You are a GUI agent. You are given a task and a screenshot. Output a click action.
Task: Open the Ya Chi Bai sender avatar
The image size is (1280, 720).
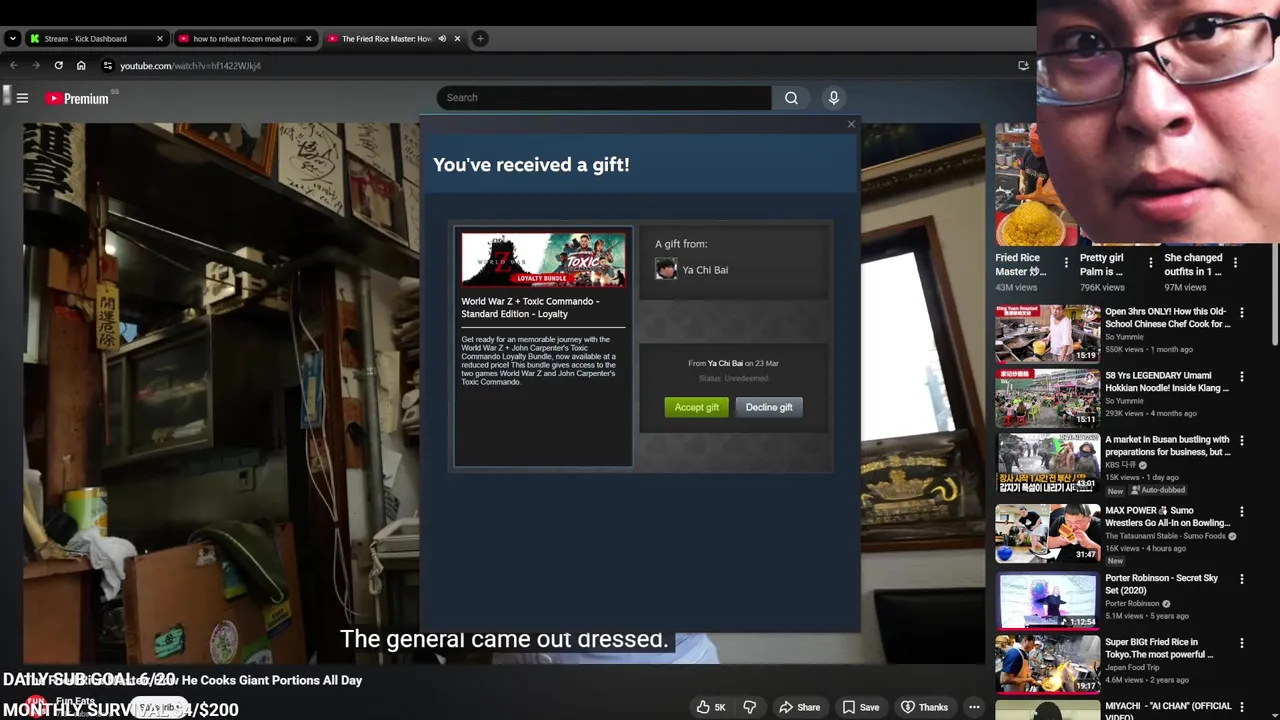[x=666, y=269]
